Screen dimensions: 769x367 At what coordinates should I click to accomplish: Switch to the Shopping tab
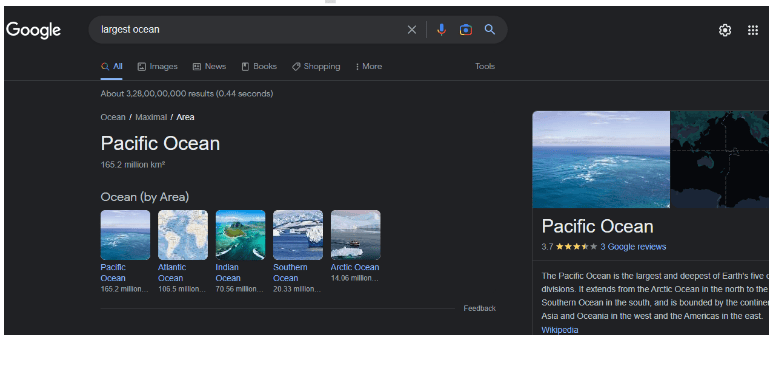pos(316,66)
